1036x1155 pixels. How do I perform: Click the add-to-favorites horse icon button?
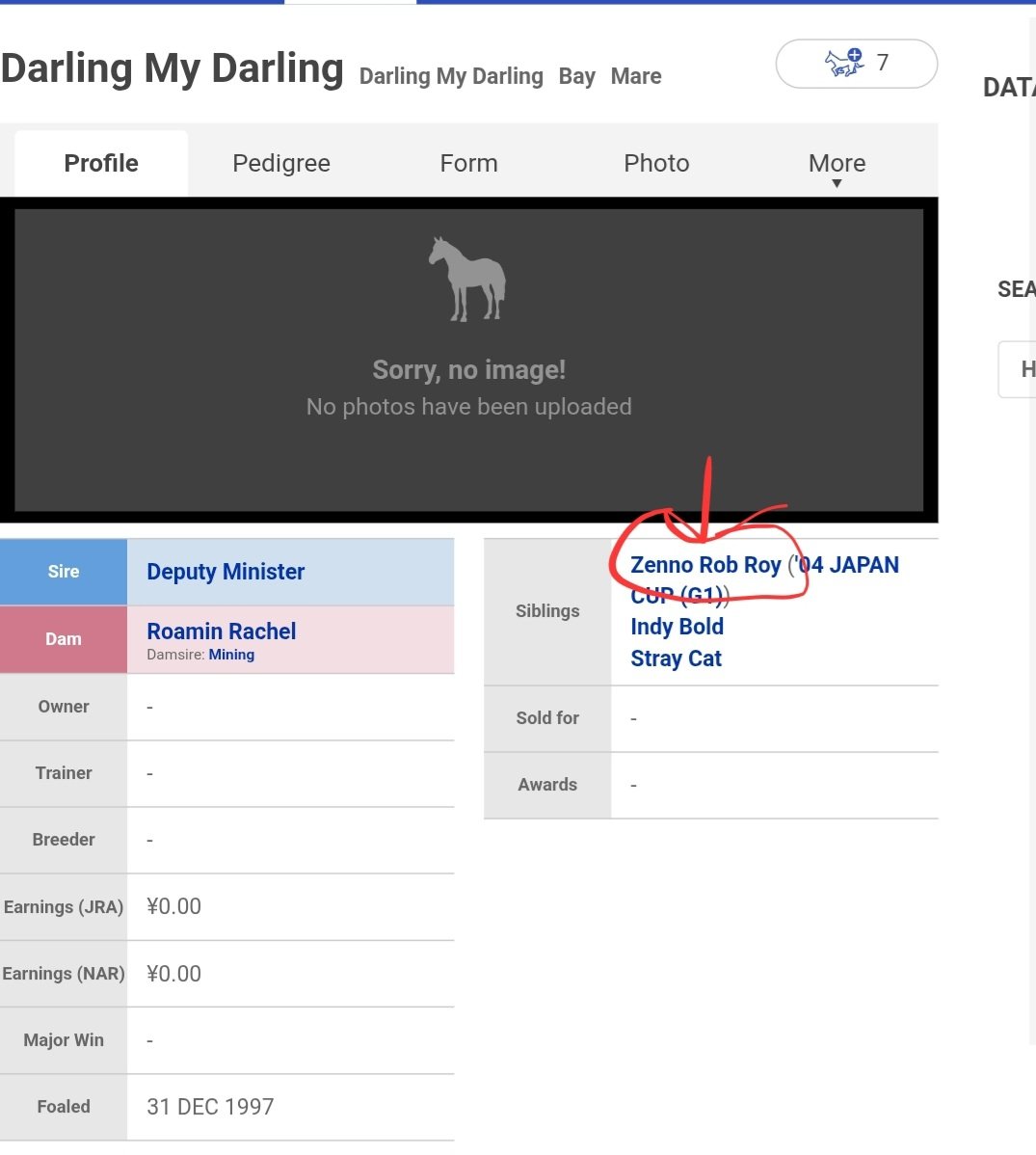856,64
